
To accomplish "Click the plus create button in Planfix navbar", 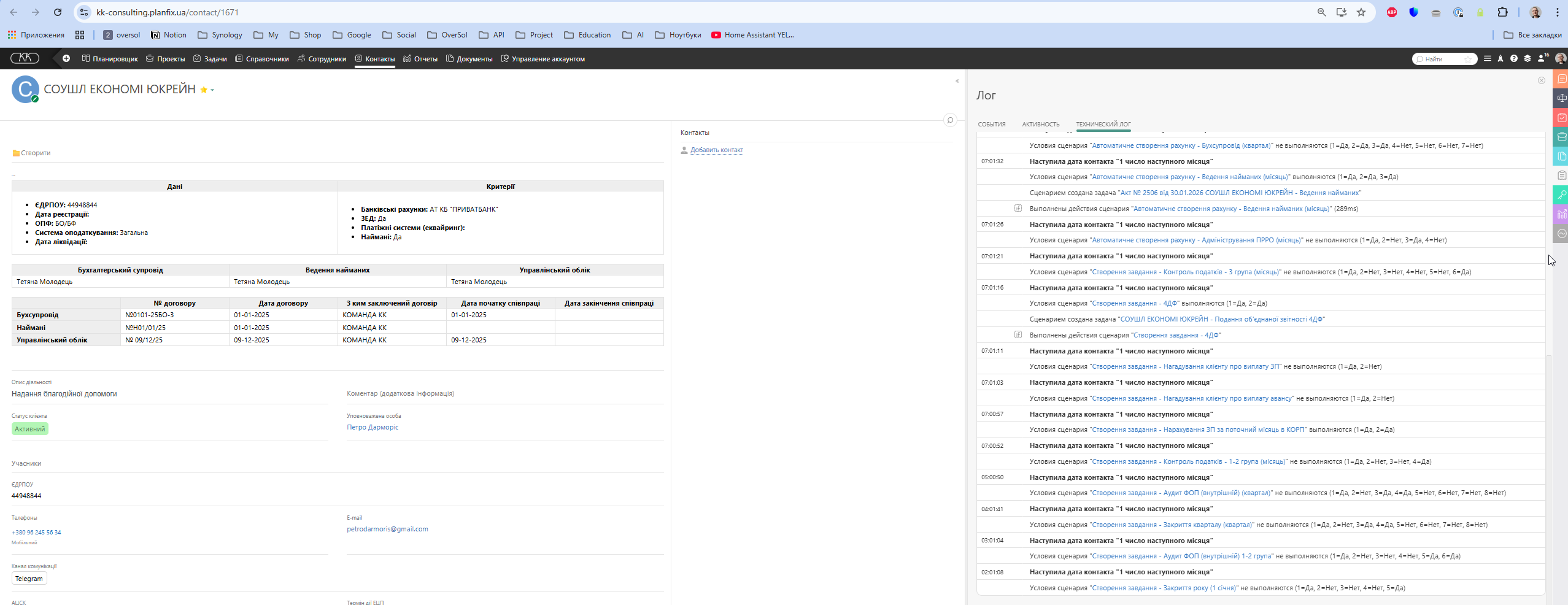I will click(66, 59).
